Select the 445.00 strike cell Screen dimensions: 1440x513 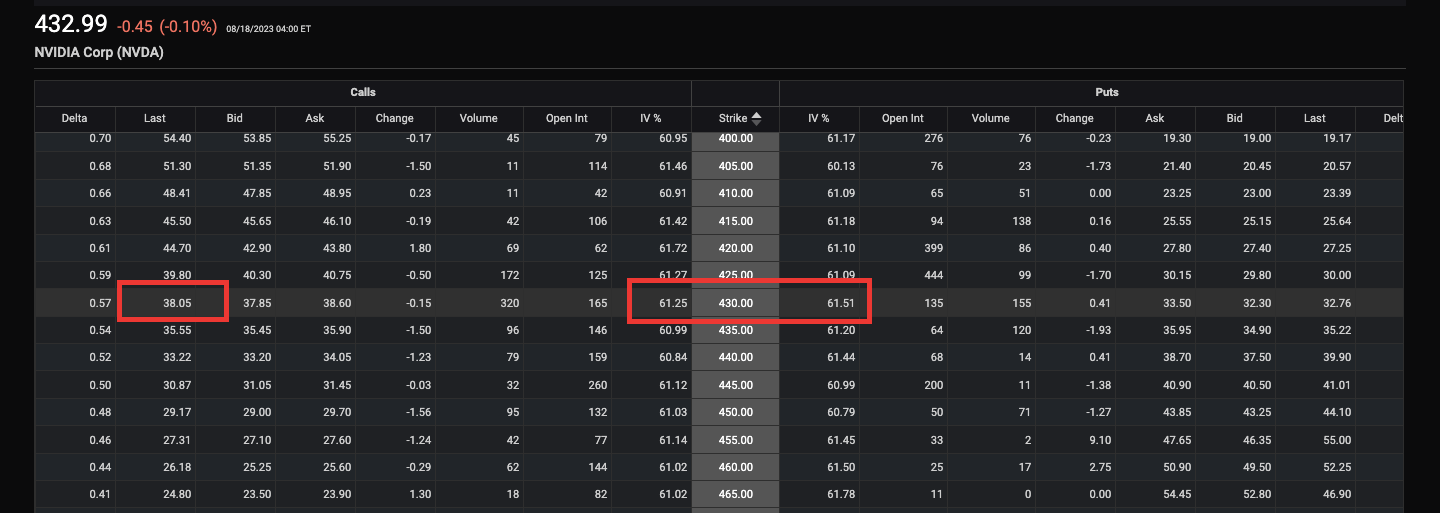point(735,385)
